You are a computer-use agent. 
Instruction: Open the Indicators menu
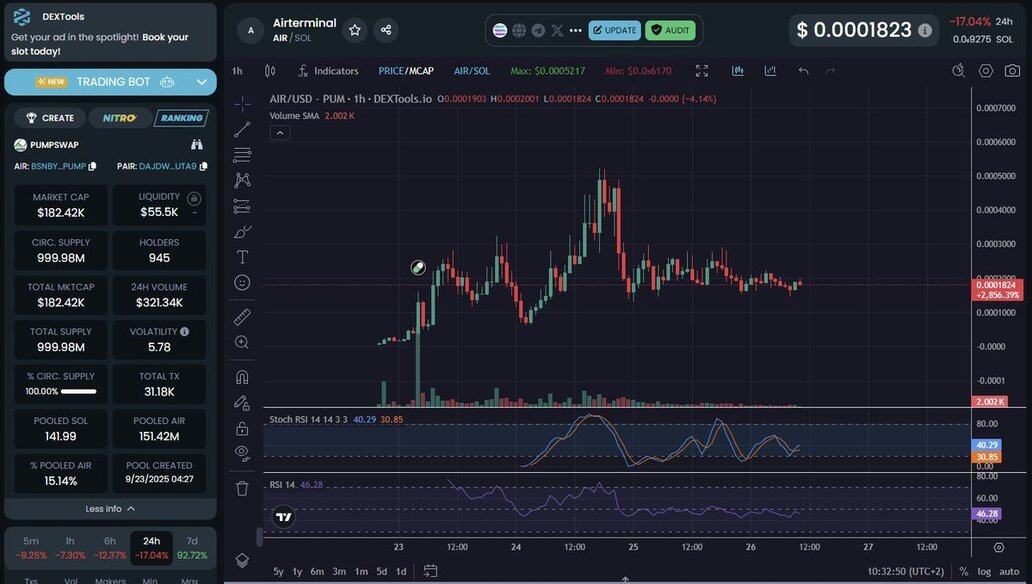pos(328,71)
